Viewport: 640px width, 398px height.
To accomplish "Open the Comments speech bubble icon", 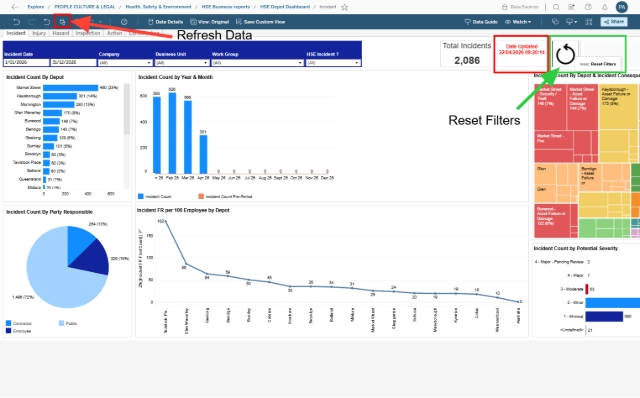I will click(555, 22).
